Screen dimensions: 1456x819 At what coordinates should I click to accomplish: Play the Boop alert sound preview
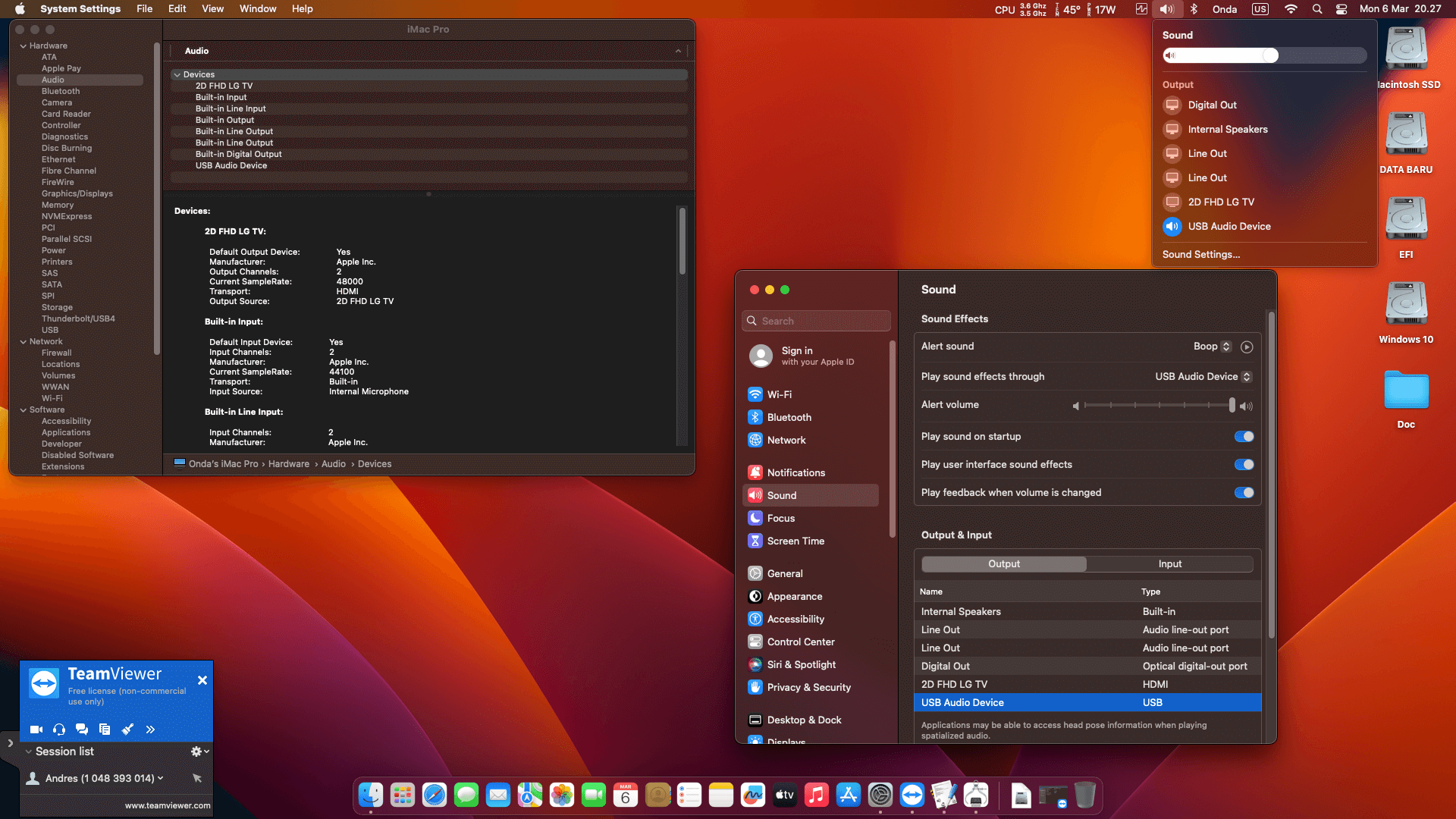pyautogui.click(x=1247, y=347)
